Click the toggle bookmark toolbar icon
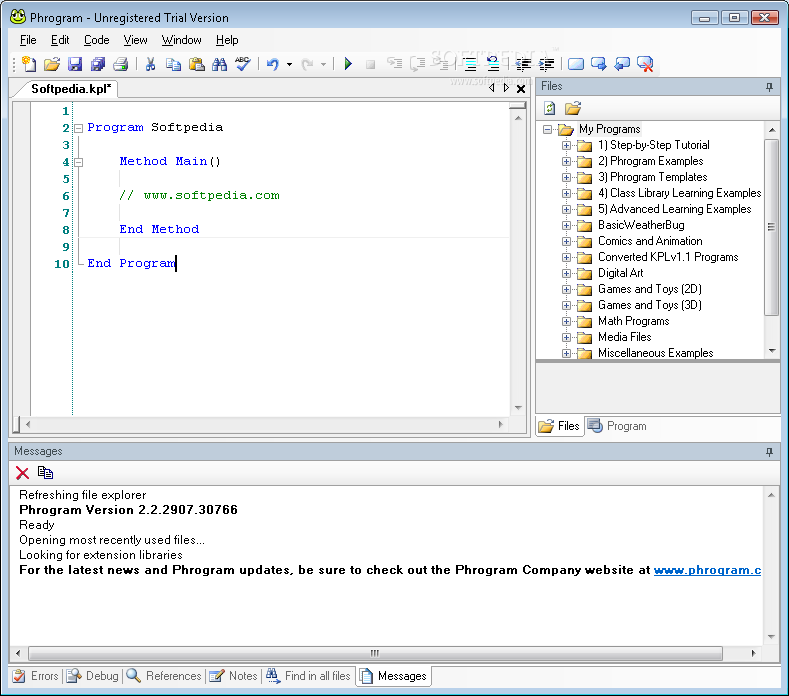The height and width of the screenshot is (696, 789). tap(576, 64)
